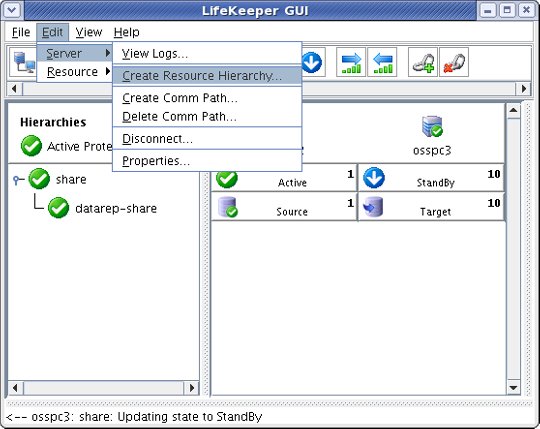Click the green check icon beside datarep-share

58,208
